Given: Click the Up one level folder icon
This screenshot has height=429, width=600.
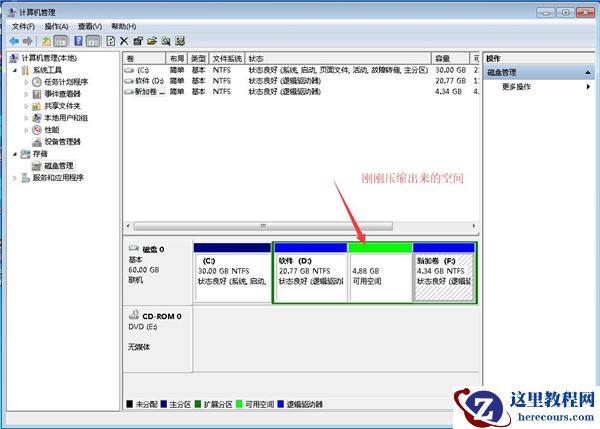Looking at the screenshot, I should click(x=46, y=41).
